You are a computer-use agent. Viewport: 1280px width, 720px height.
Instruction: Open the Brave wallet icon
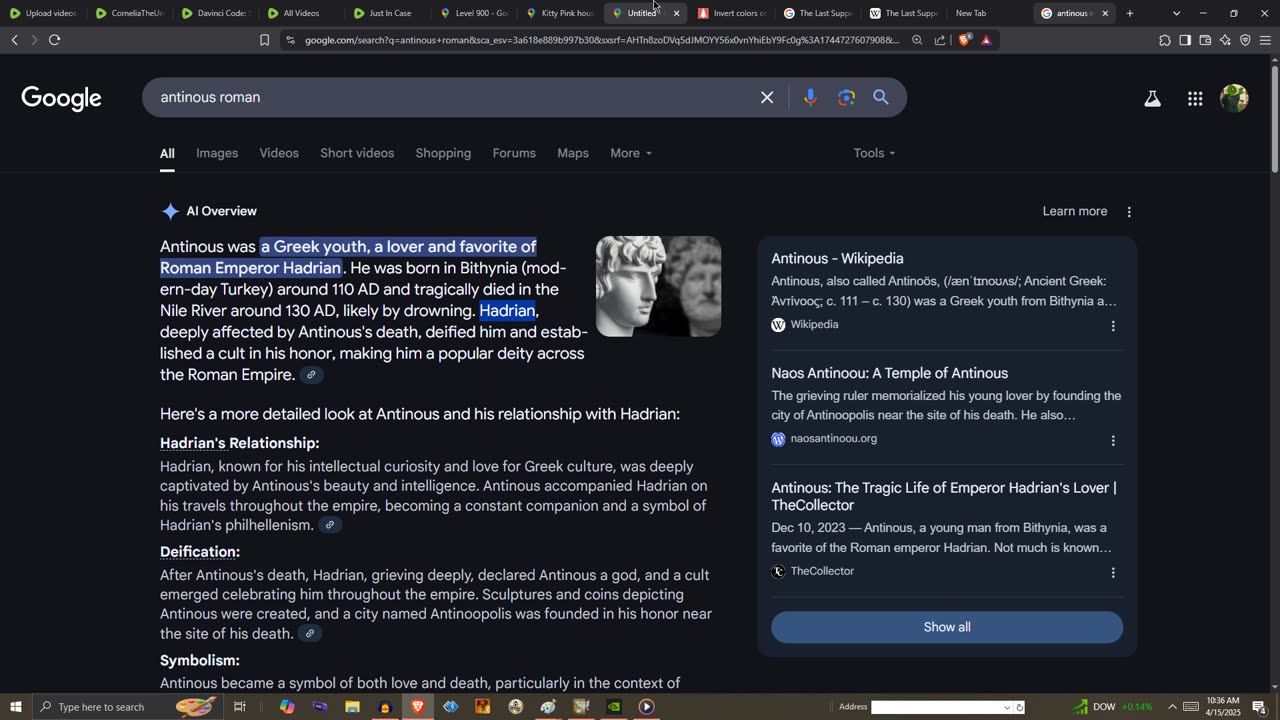click(x=1205, y=40)
